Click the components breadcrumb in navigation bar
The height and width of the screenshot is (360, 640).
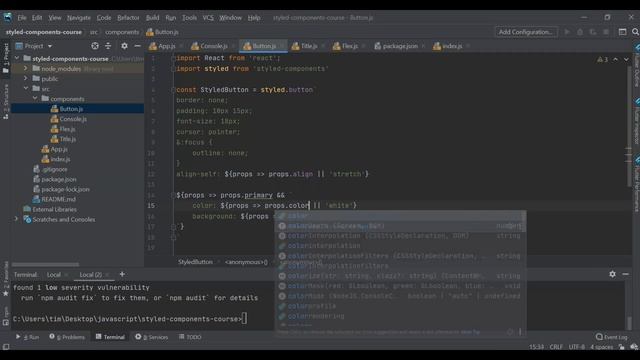[x=122, y=32]
